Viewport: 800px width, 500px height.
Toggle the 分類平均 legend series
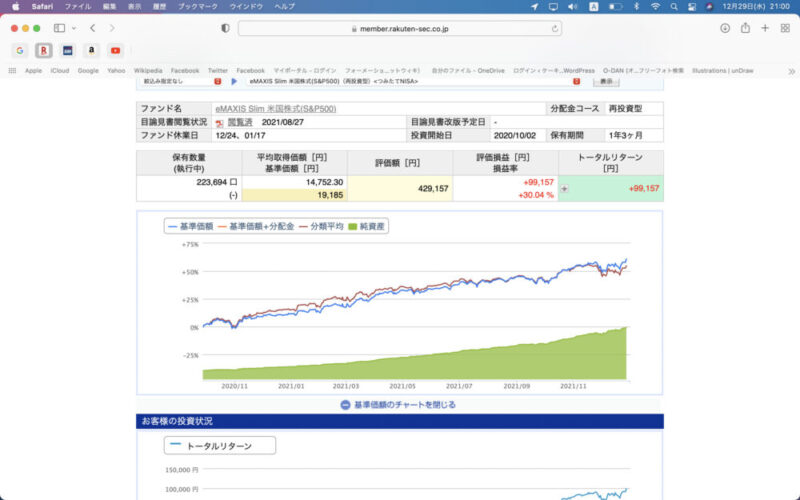coord(321,227)
